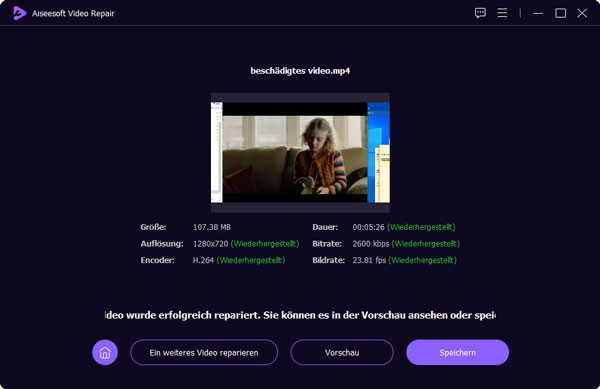Click the repaired video preview thumbnail

300,152
